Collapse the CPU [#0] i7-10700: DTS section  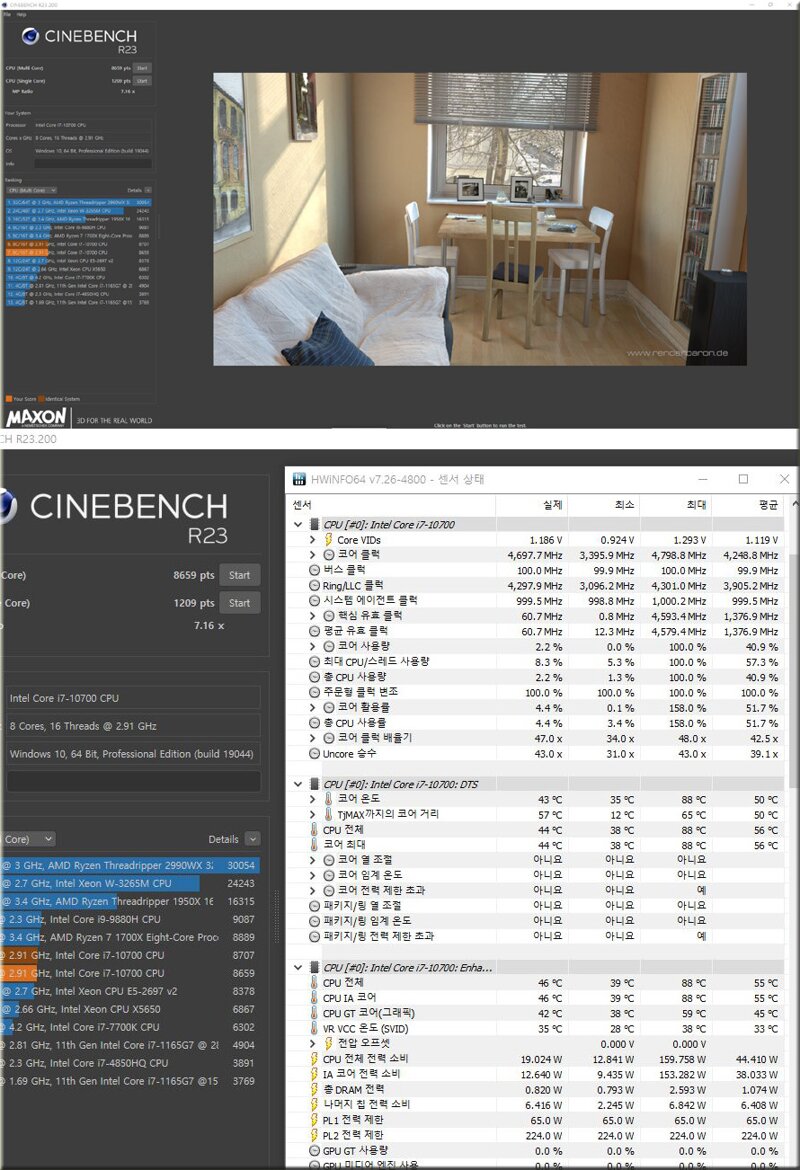click(298, 784)
